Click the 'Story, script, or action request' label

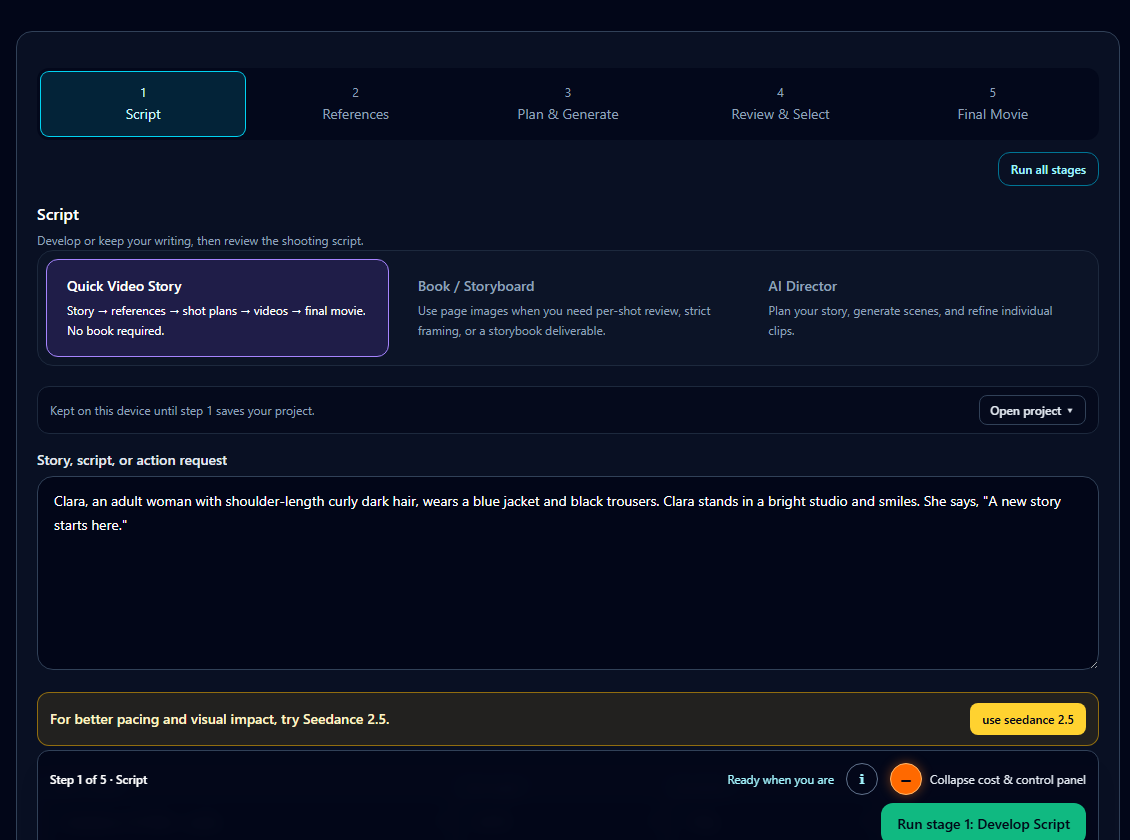(x=132, y=460)
